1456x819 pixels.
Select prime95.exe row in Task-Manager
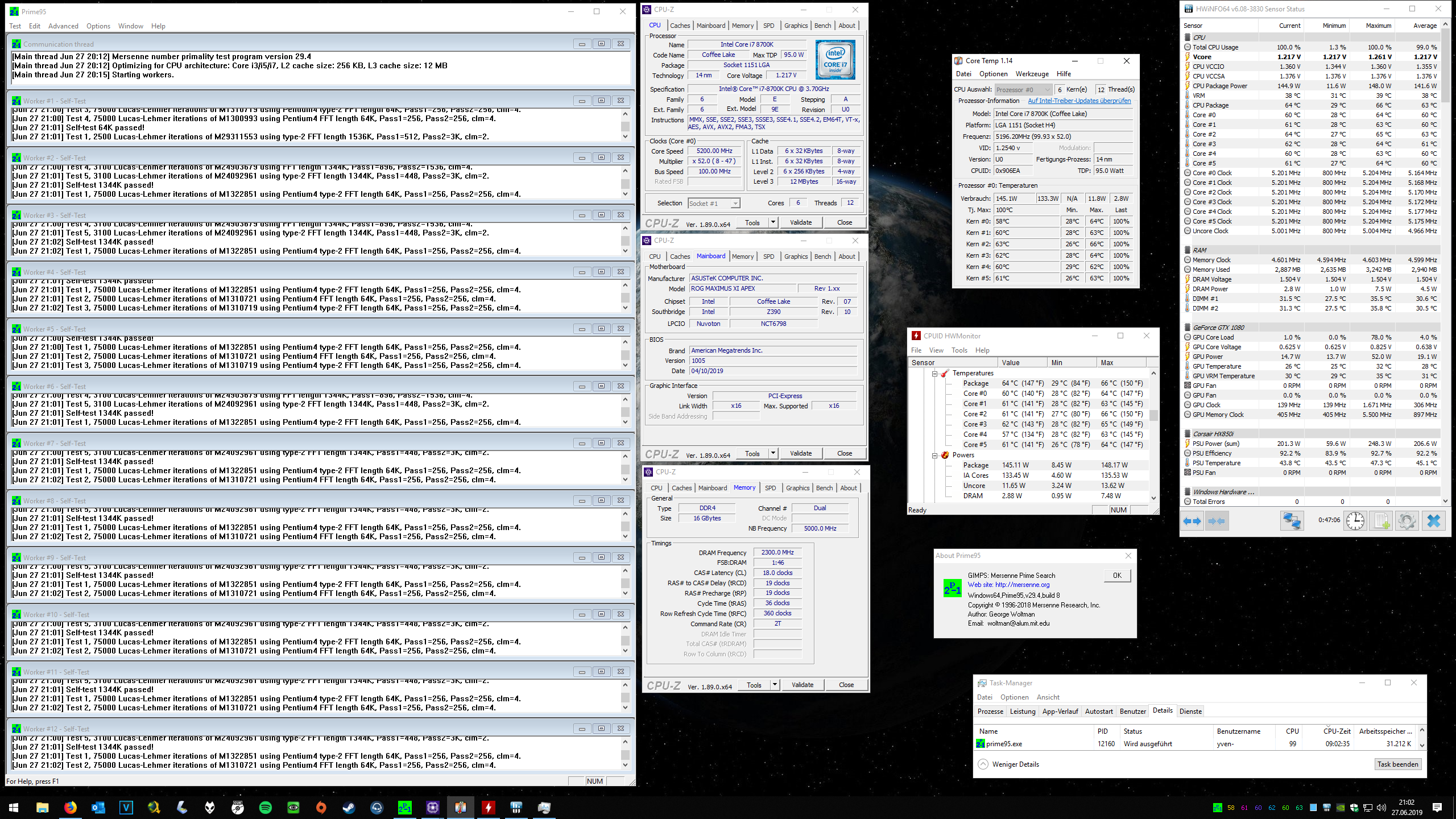pyautogui.click(x=1004, y=744)
